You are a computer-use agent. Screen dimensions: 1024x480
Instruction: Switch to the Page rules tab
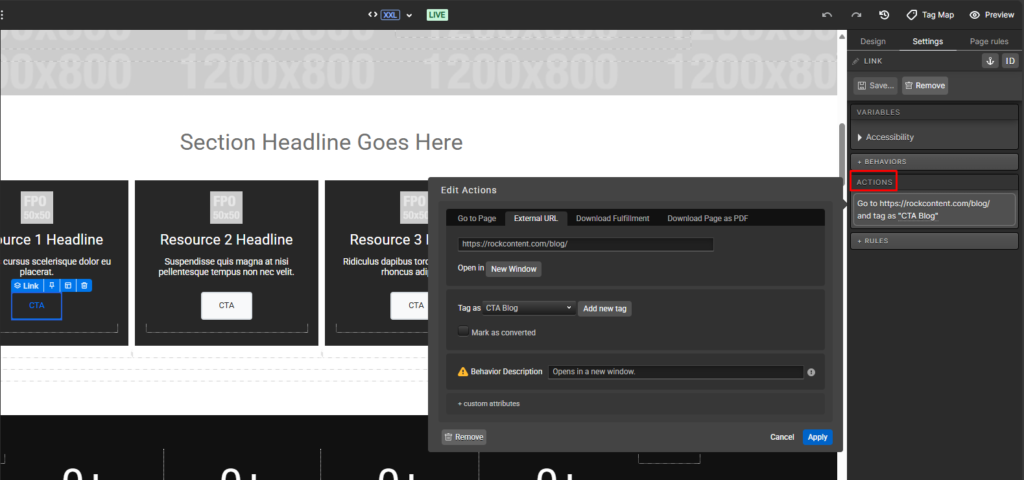[x=989, y=41]
